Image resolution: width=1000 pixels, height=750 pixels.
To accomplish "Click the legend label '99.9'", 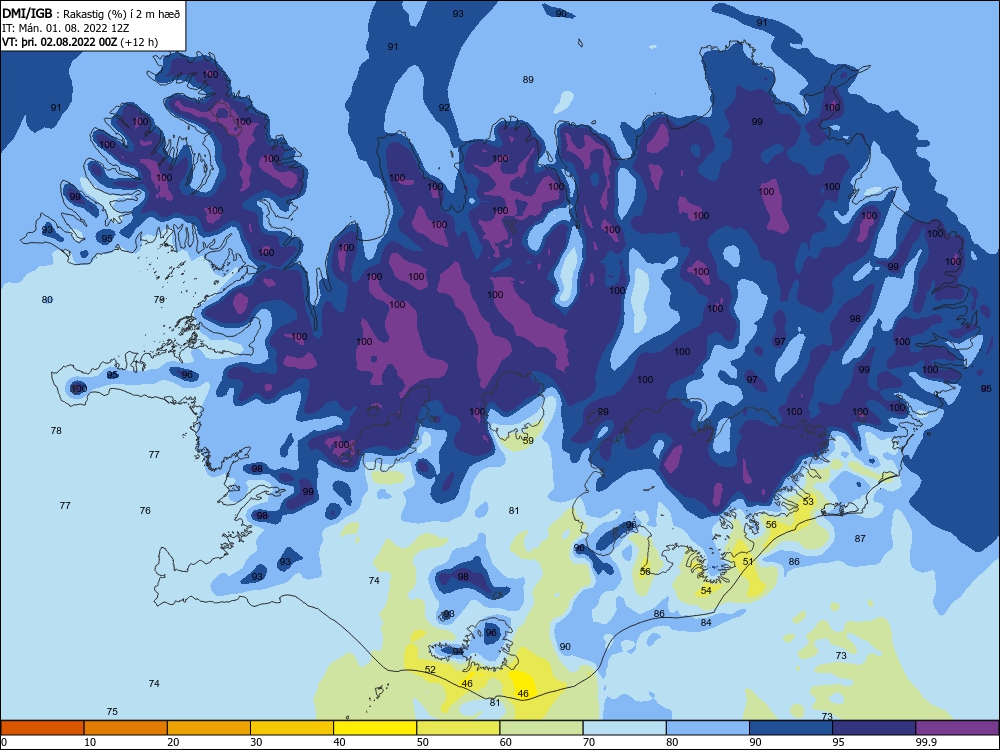I will [x=926, y=742].
